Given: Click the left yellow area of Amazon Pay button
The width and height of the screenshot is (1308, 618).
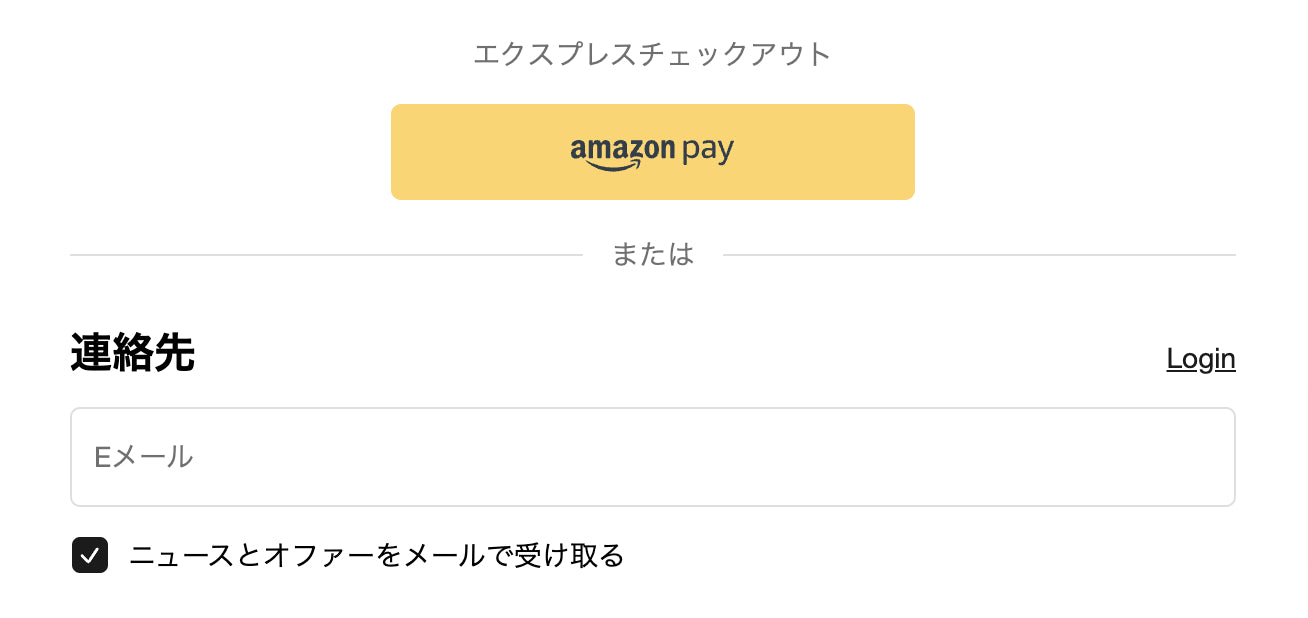Looking at the screenshot, I should tap(470, 152).
